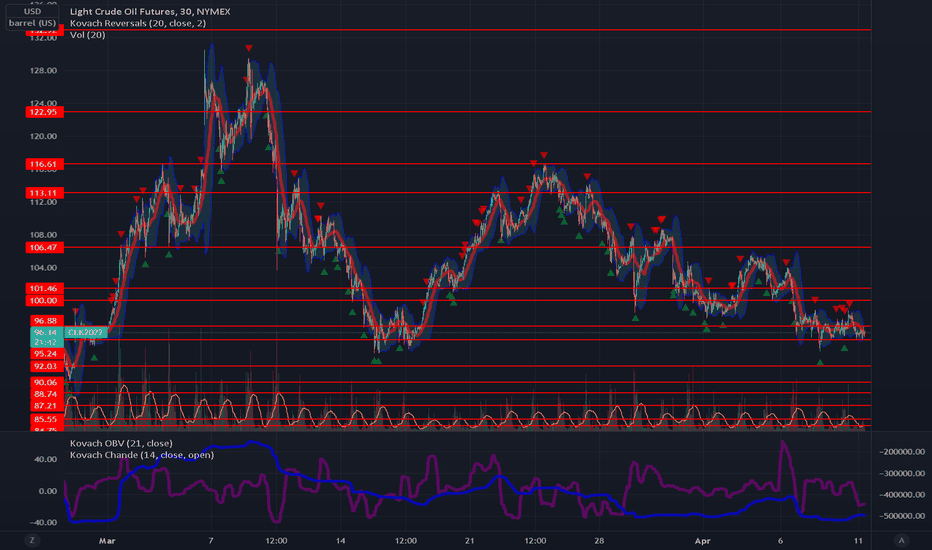This screenshot has height=550, width=932.
Task: Click the CLK2022 symbol tag
Action: pyautogui.click(x=86, y=332)
